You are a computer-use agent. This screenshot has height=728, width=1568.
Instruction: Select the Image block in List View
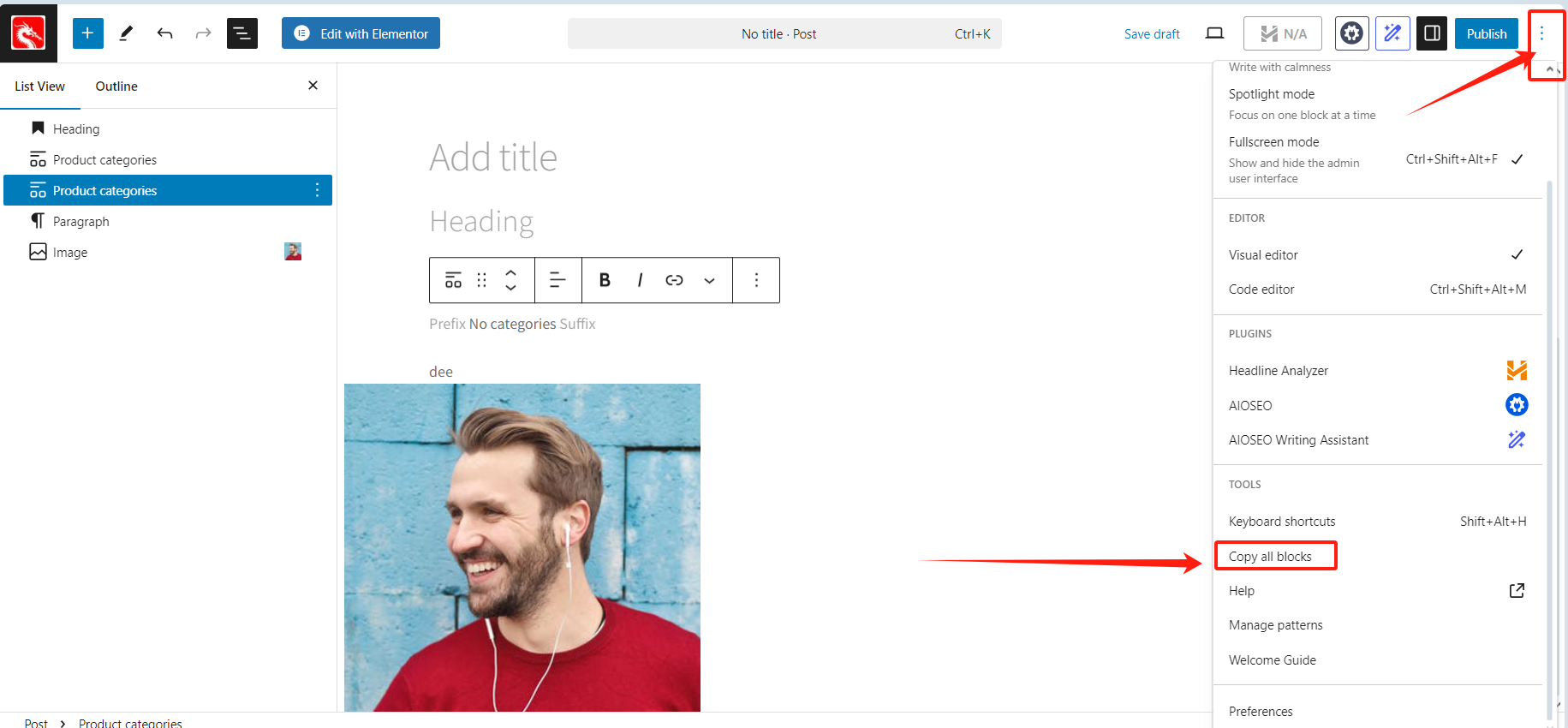[168, 252]
